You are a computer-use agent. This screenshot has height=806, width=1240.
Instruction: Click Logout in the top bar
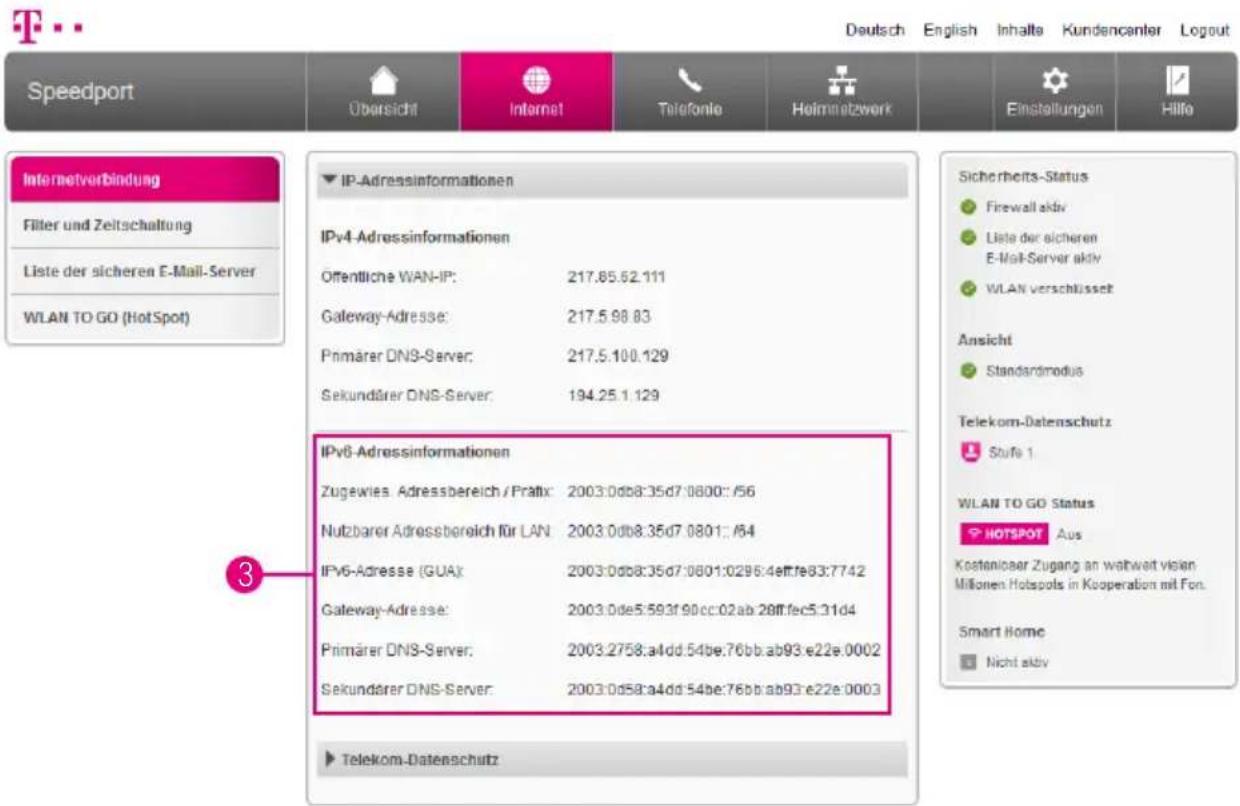point(1205,30)
